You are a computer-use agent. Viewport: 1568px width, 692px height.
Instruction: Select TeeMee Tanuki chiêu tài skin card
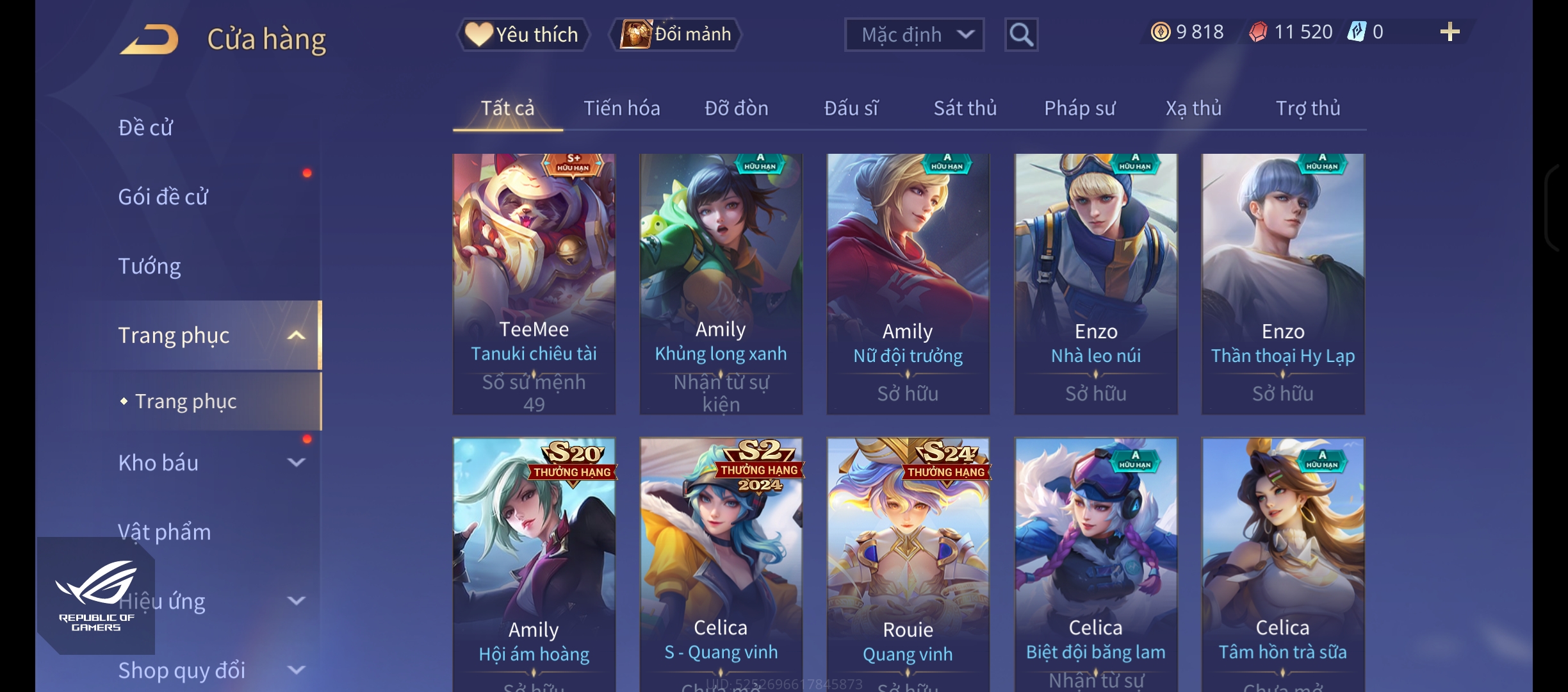[x=534, y=284]
